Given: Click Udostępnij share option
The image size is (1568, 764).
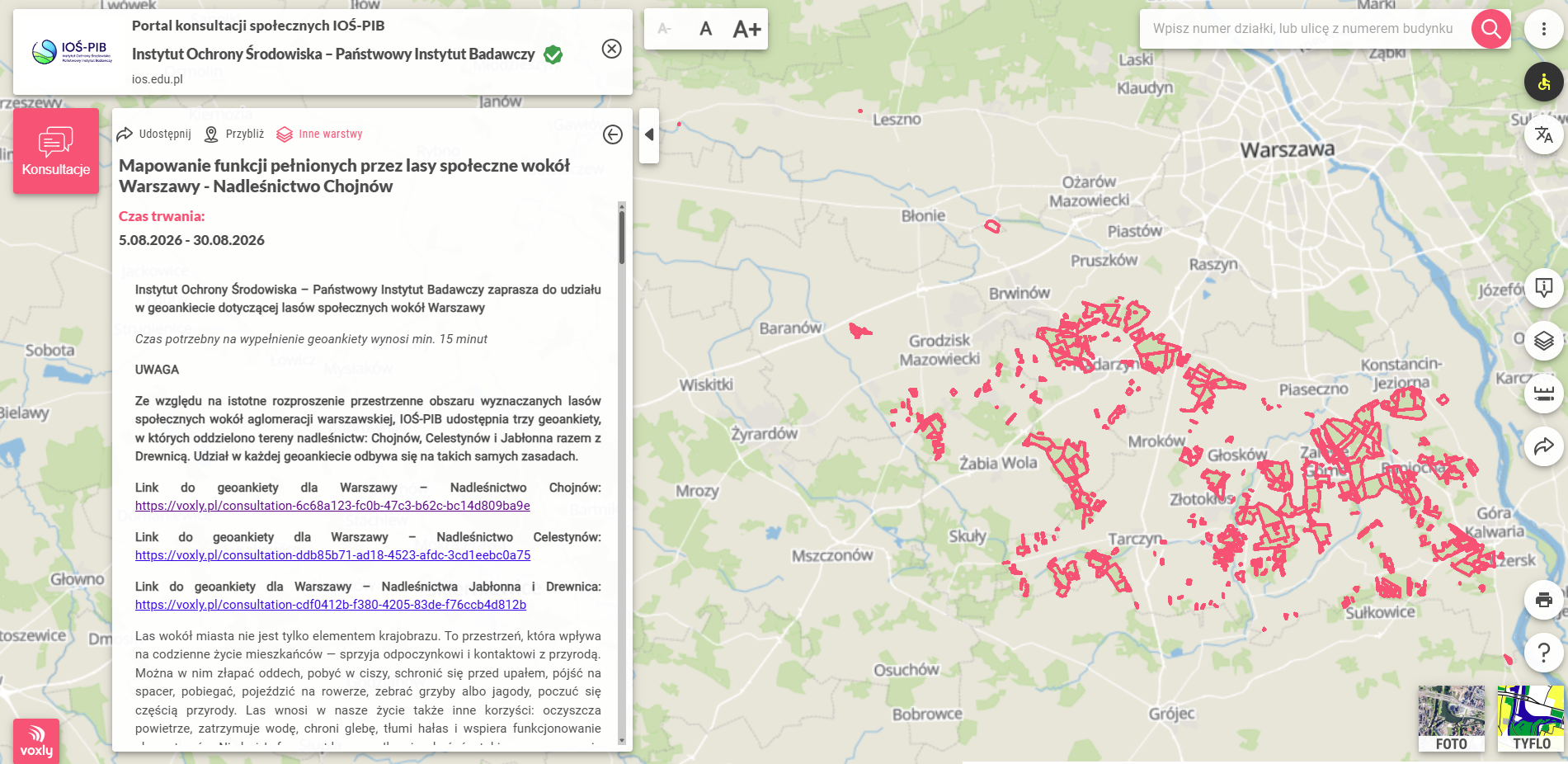Looking at the screenshot, I should coord(153,134).
